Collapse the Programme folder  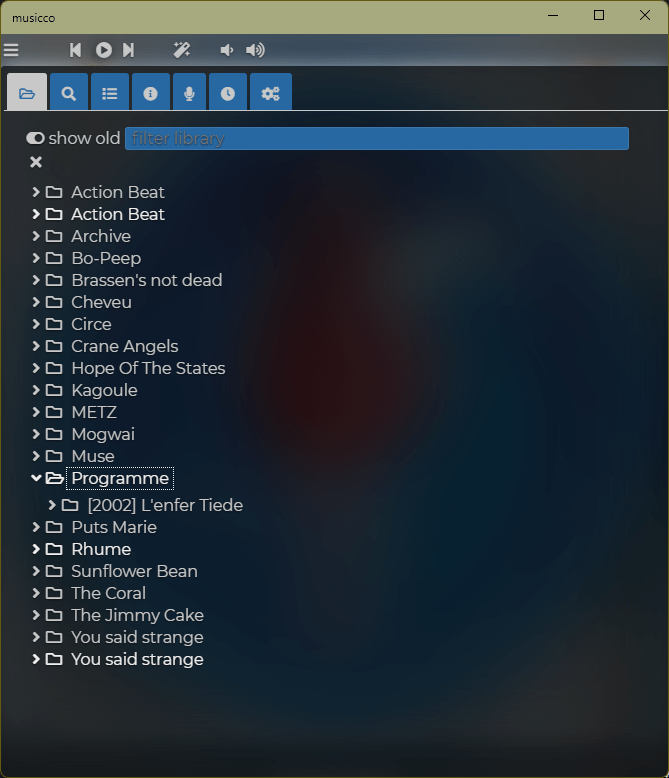(36, 478)
